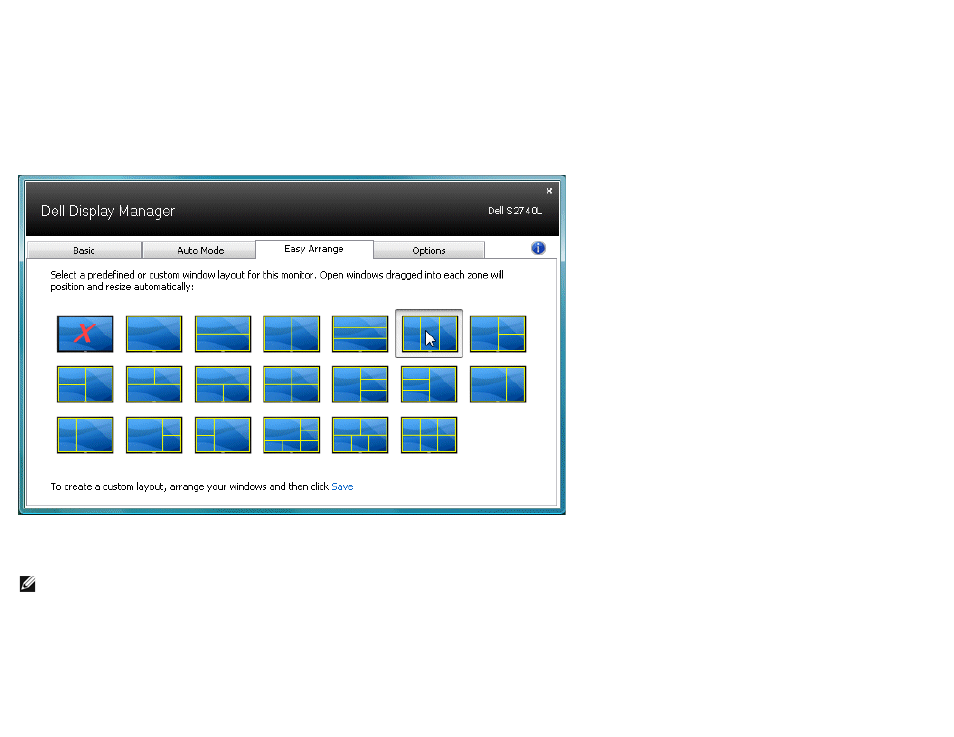954x737 pixels.
Task: Close the Dell Display Manager window
Action: pos(549,190)
